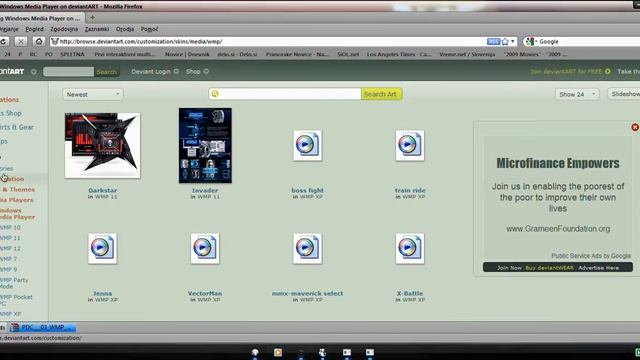
Task: Open the X-Battle skin icon
Action: click(x=410, y=248)
